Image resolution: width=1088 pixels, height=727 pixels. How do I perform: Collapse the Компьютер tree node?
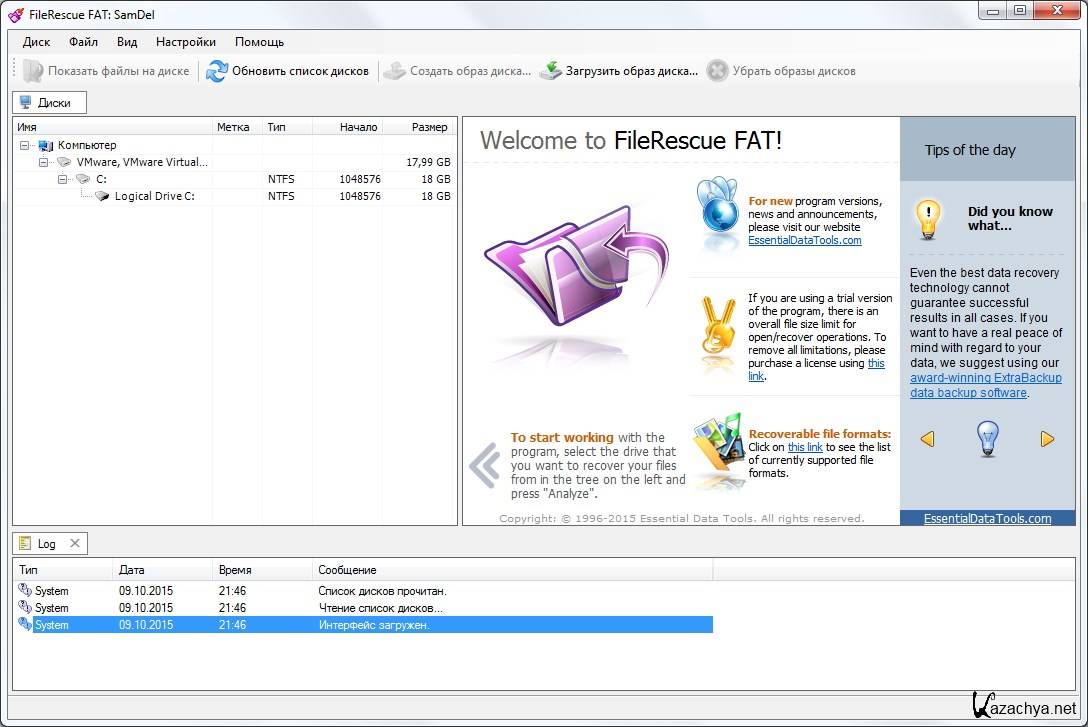click(24, 146)
